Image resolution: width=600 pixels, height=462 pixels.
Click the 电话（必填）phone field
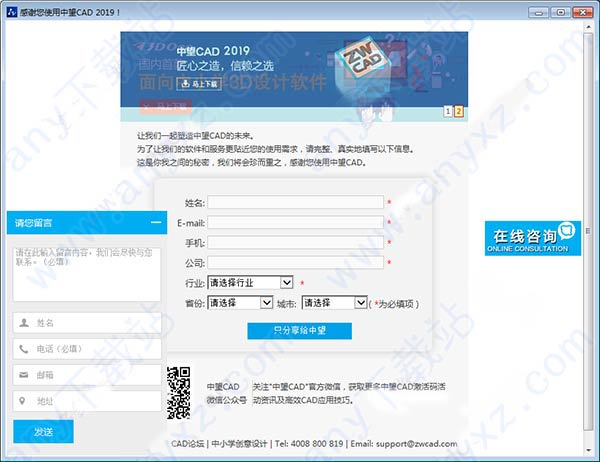click(87, 349)
